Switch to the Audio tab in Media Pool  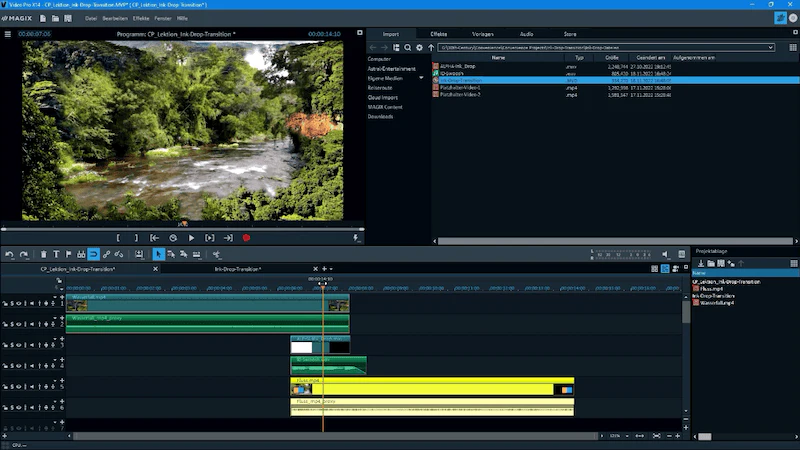coord(527,34)
